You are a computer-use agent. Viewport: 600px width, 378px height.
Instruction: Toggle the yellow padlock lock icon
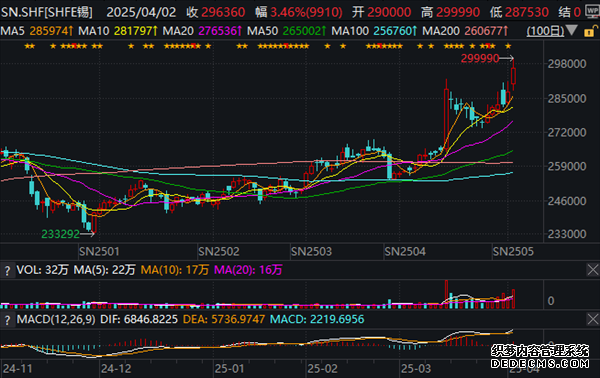pos(590,31)
